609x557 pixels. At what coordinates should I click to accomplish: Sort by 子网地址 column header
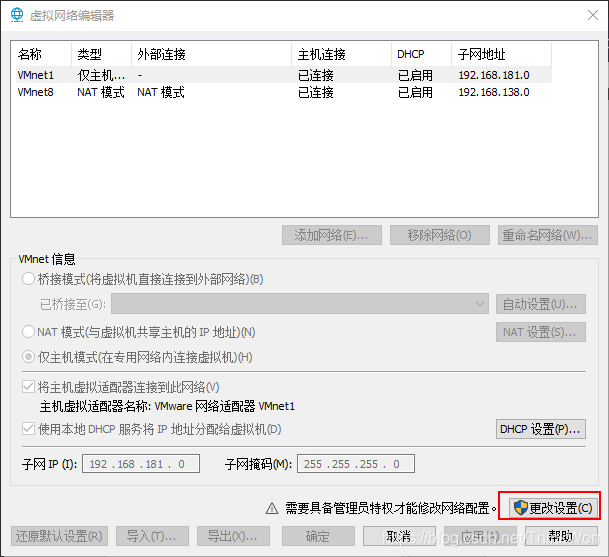click(501, 54)
